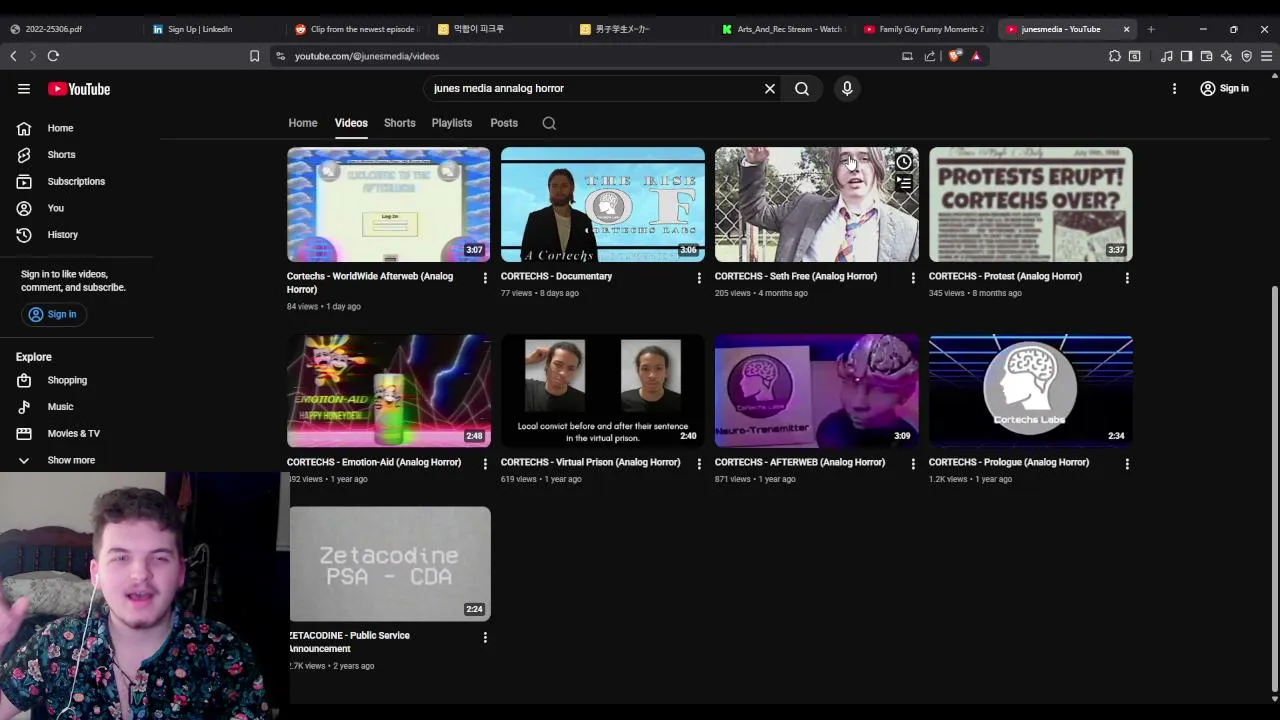This screenshot has height=720, width=1280.
Task: Open a new browser tab with plus
Action: pos(1151,29)
